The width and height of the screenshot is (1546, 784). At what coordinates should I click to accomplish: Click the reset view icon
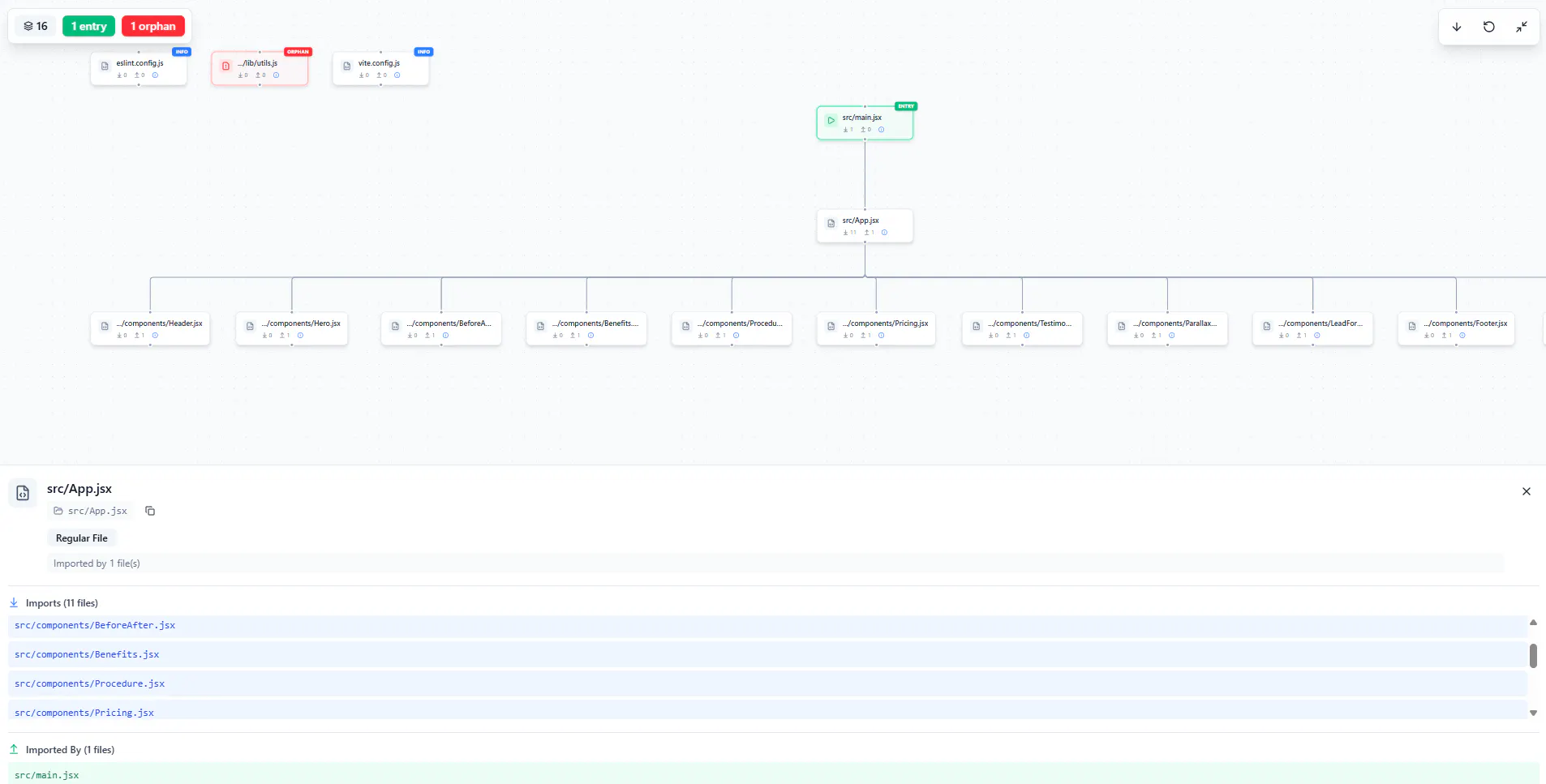pyautogui.click(x=1489, y=27)
